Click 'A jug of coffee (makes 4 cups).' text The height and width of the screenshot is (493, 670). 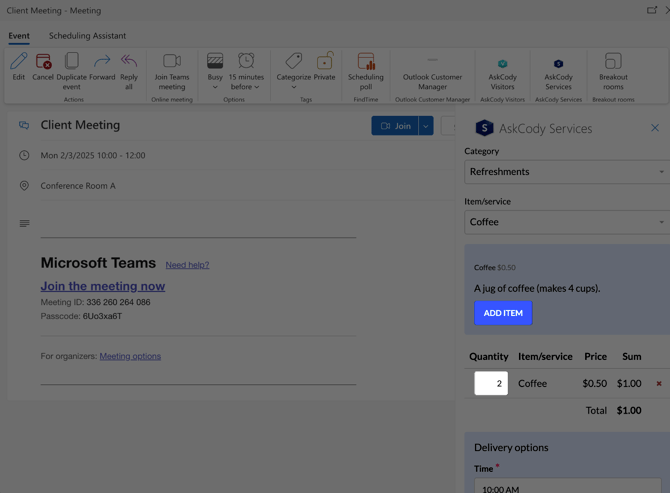coord(537,288)
